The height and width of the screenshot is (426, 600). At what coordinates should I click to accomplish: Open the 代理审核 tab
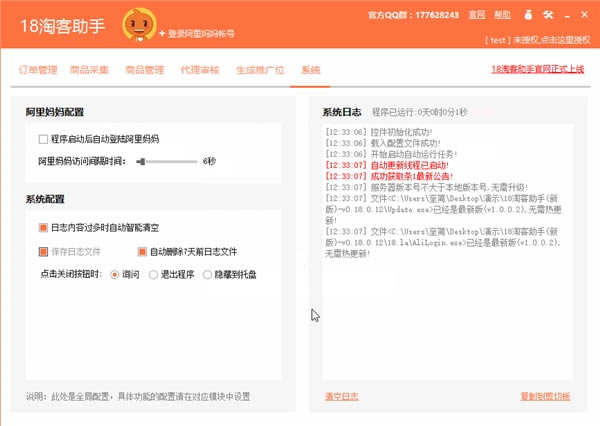(198, 70)
